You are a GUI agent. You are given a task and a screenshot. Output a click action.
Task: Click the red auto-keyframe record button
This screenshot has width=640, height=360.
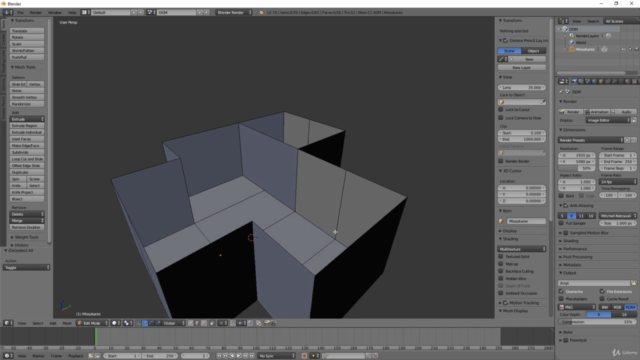(x=304, y=356)
